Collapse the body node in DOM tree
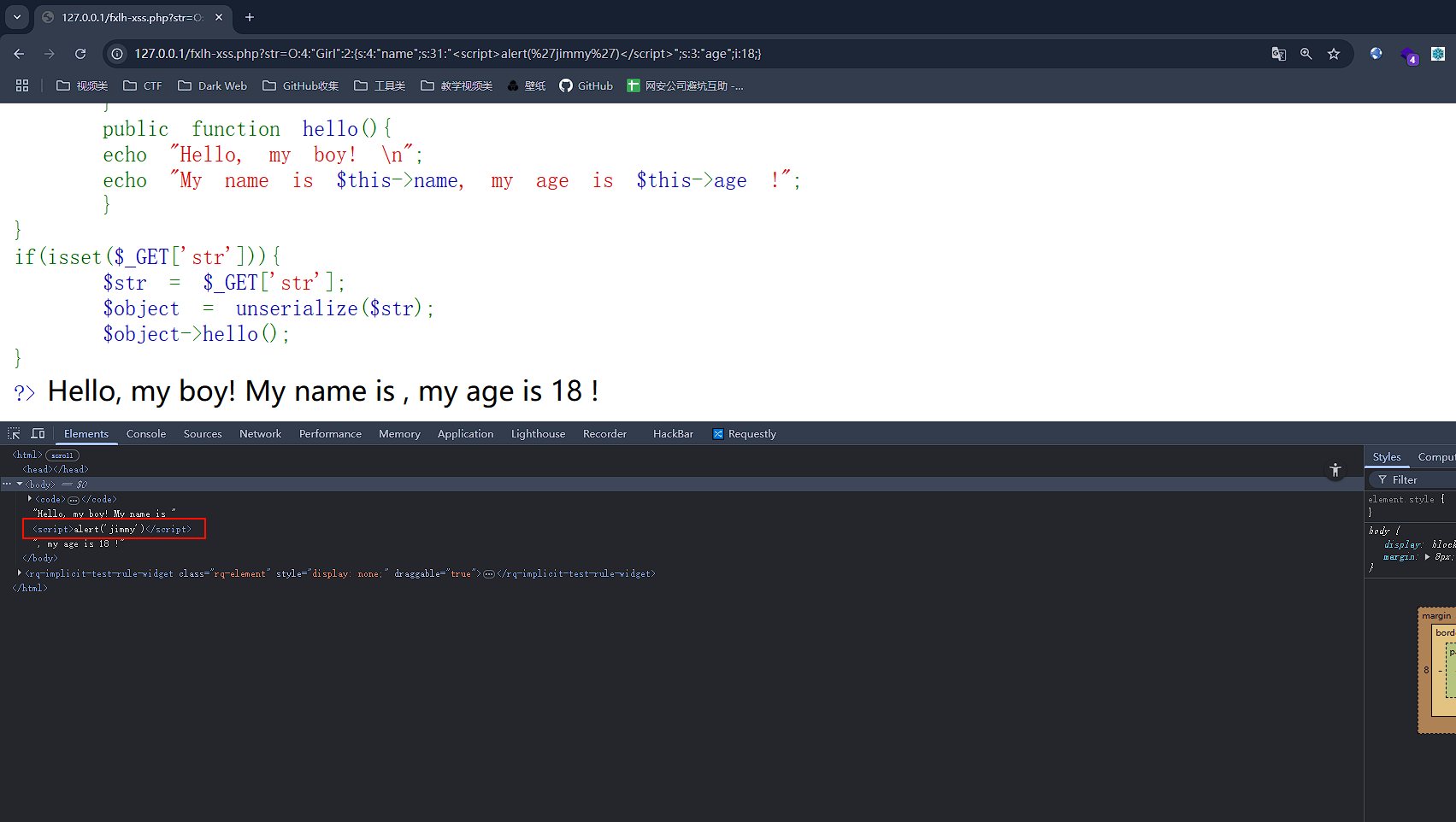The image size is (1456, 822). coord(20,484)
